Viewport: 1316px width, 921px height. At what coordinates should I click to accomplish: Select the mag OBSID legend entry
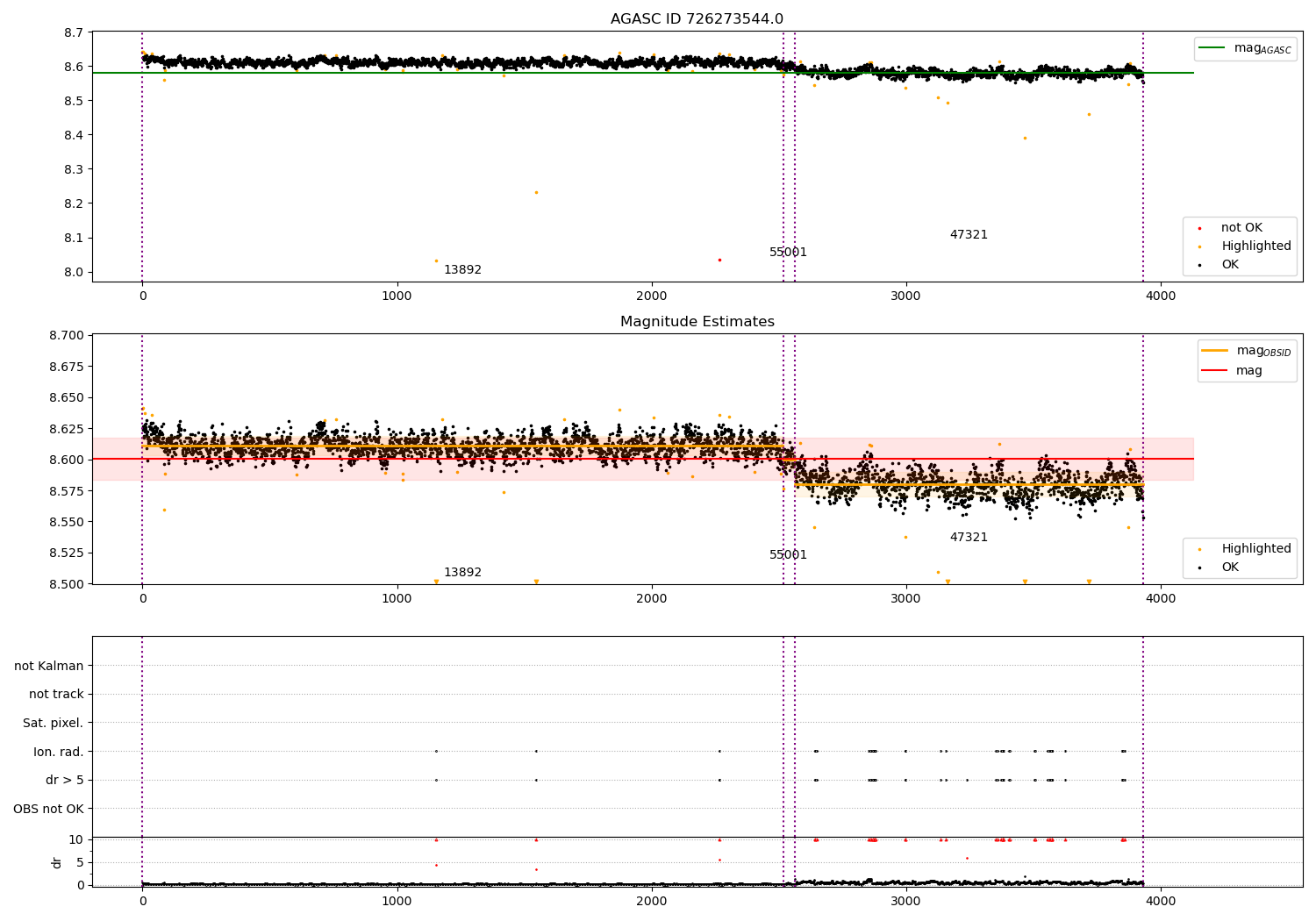1247,351
